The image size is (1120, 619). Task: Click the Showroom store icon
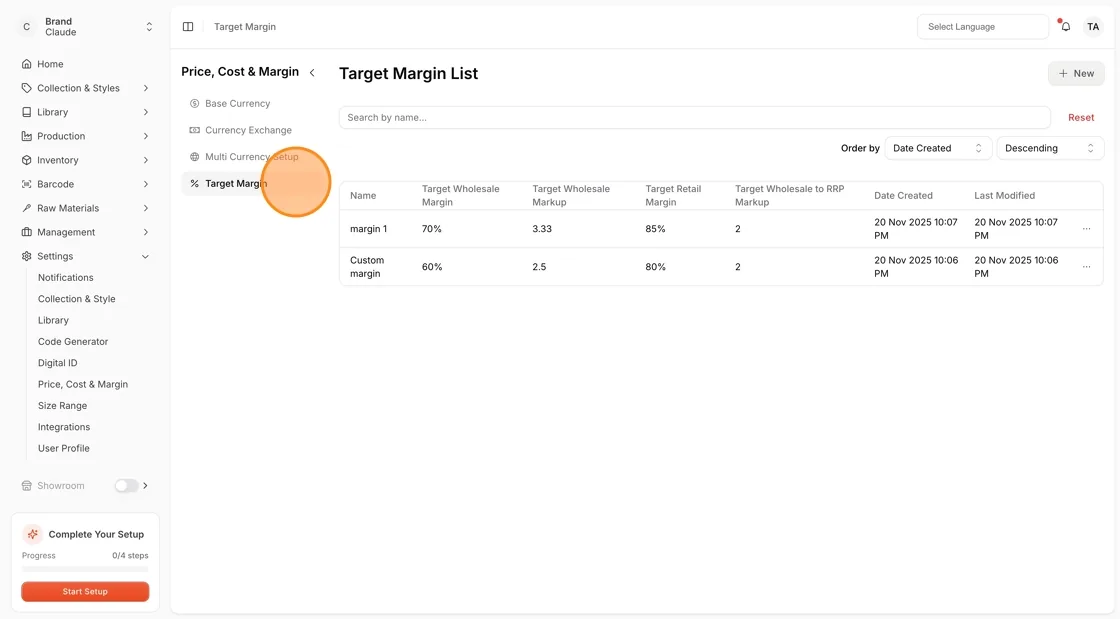tap(26, 485)
